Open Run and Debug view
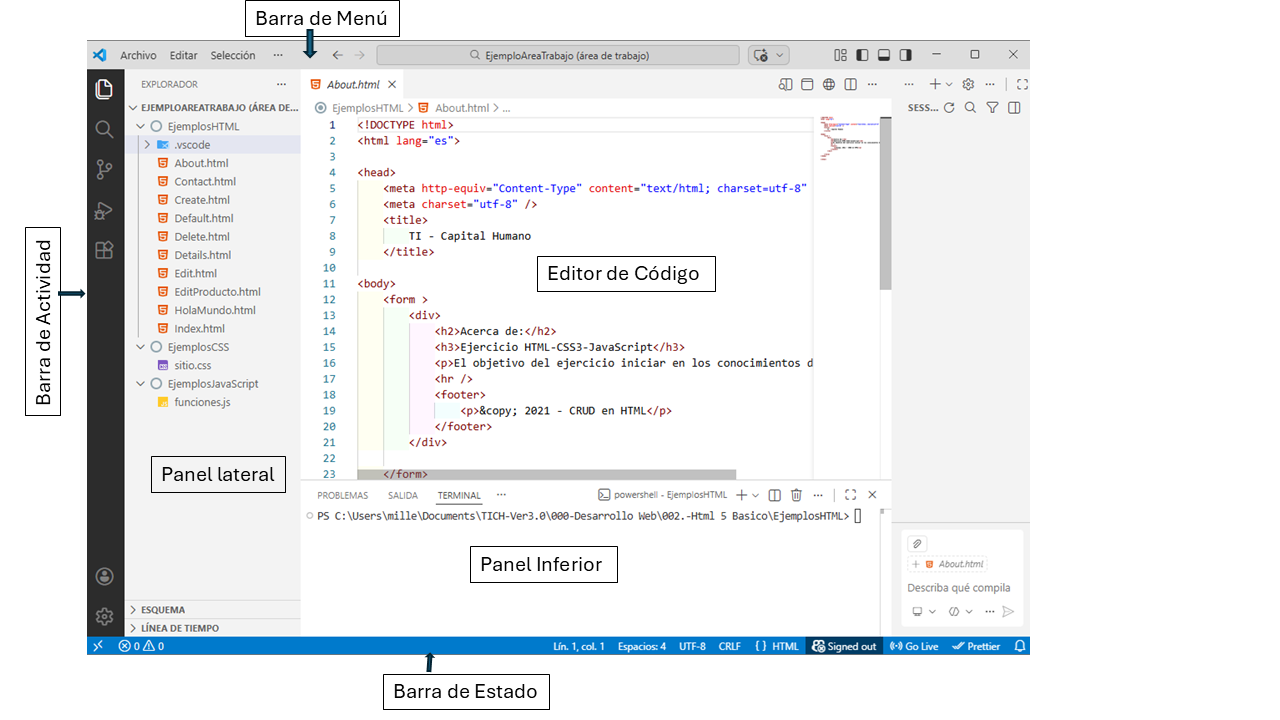The height and width of the screenshot is (720, 1280). [x=104, y=210]
